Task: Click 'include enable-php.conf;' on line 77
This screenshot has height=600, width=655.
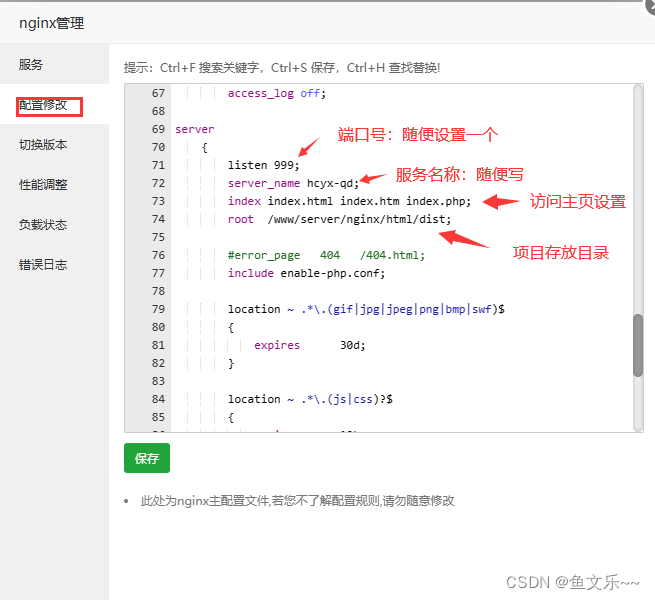Action: (x=306, y=273)
